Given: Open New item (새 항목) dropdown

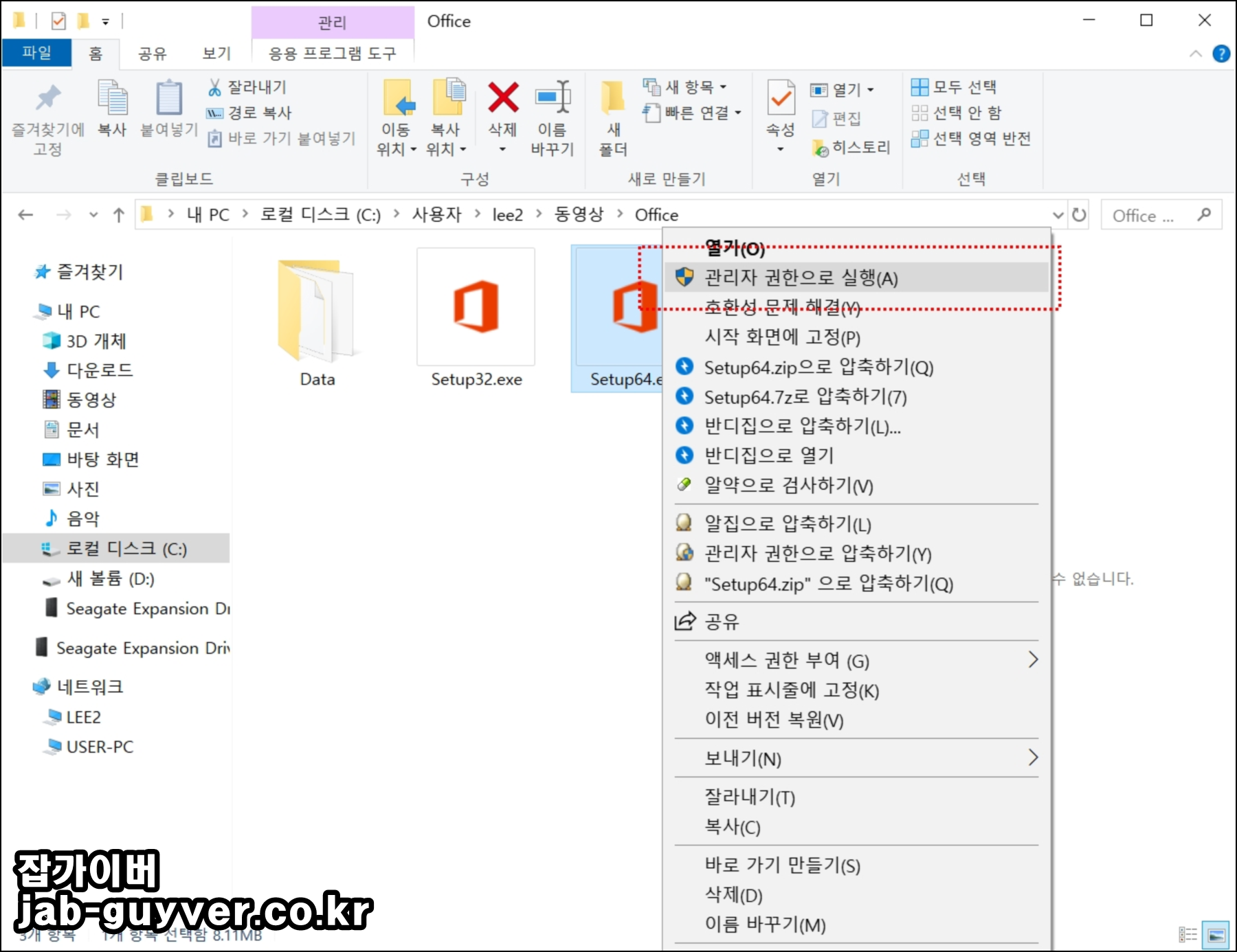Looking at the screenshot, I should point(685,87).
